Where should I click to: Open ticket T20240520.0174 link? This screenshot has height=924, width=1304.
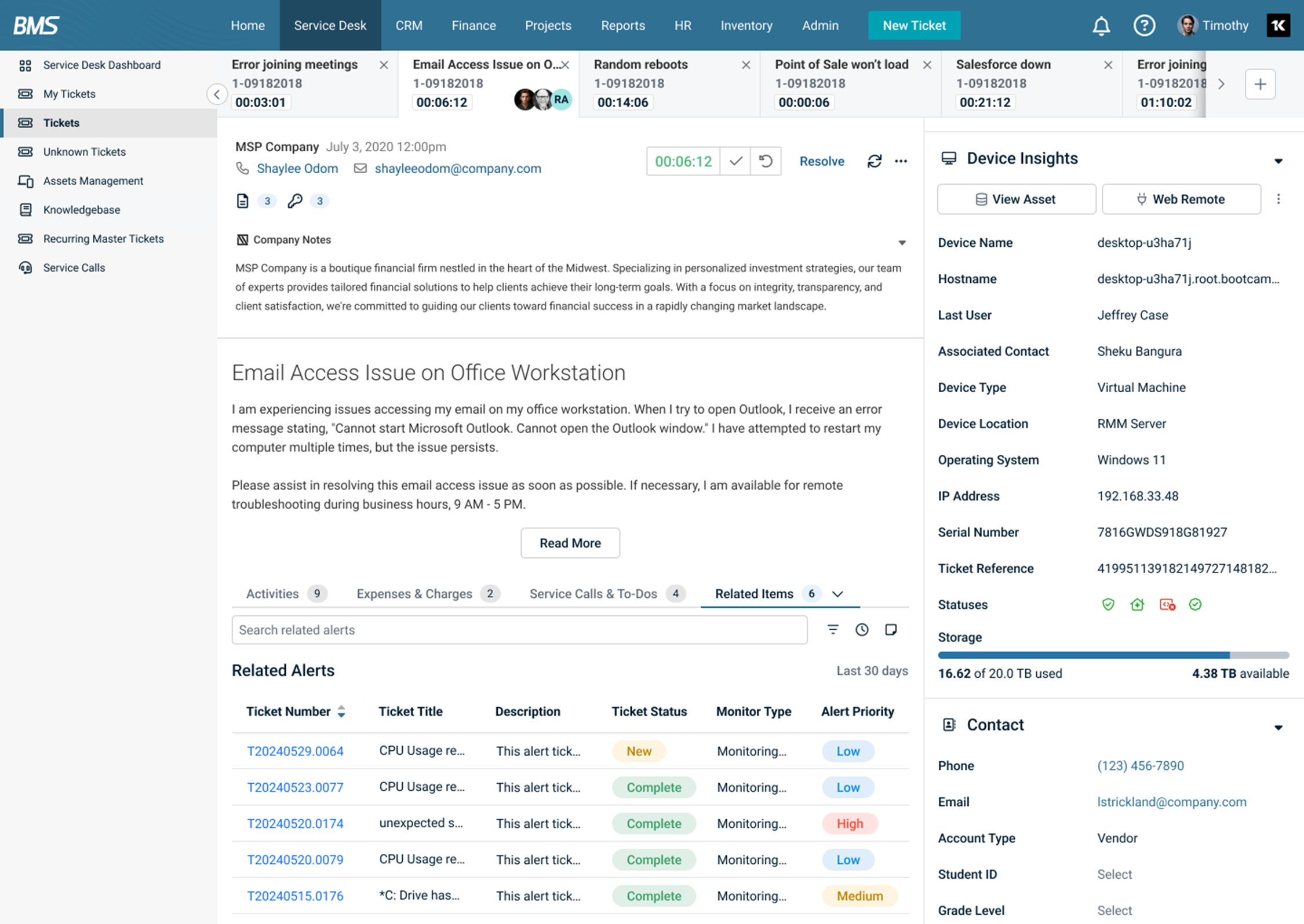295,824
